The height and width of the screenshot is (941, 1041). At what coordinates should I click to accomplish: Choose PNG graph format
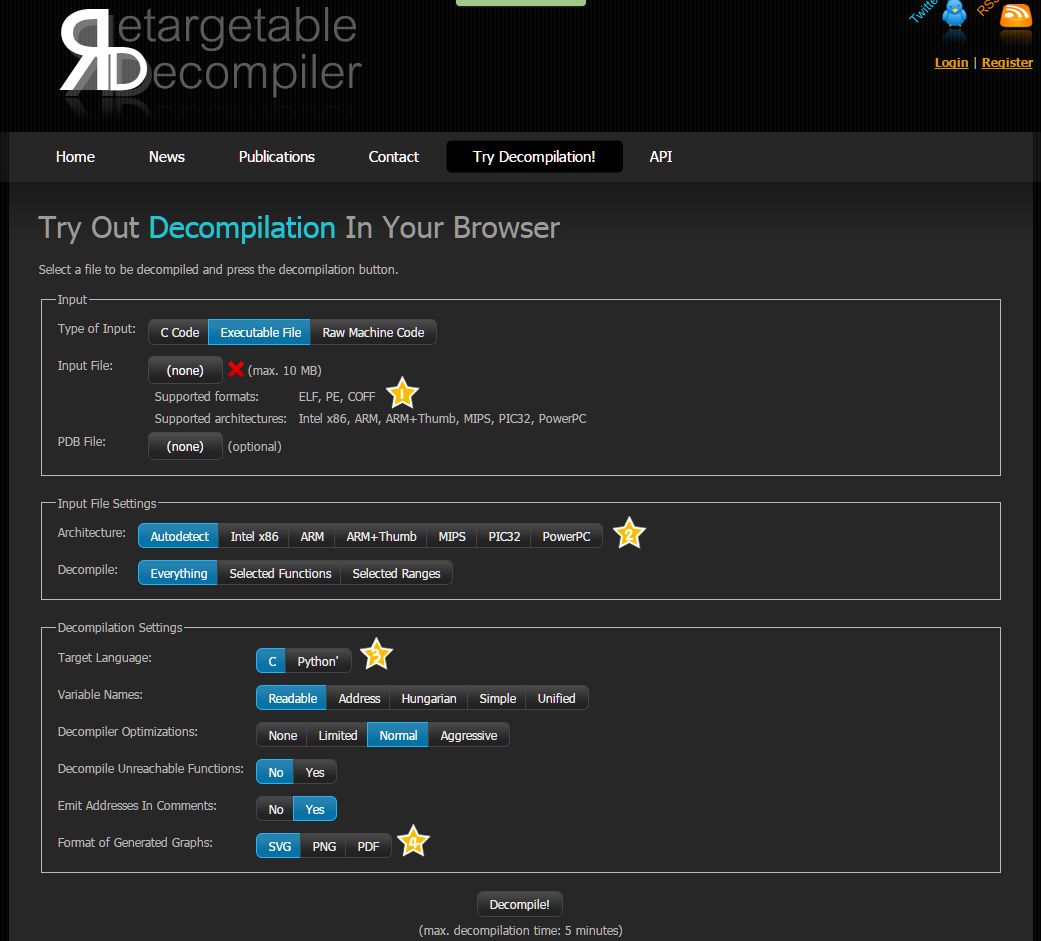(324, 846)
